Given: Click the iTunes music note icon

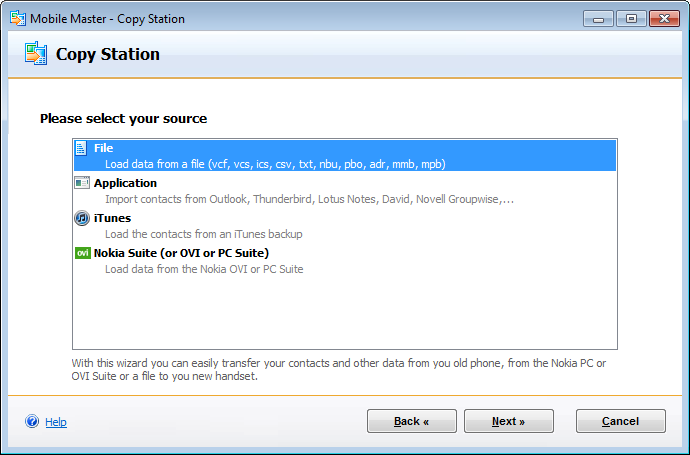Looking at the screenshot, I should 82,218.
